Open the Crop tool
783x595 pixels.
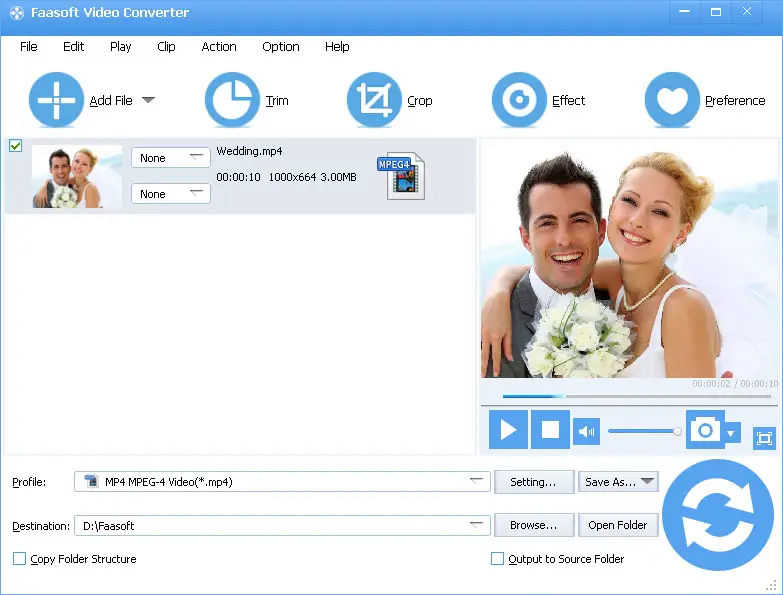(373, 100)
